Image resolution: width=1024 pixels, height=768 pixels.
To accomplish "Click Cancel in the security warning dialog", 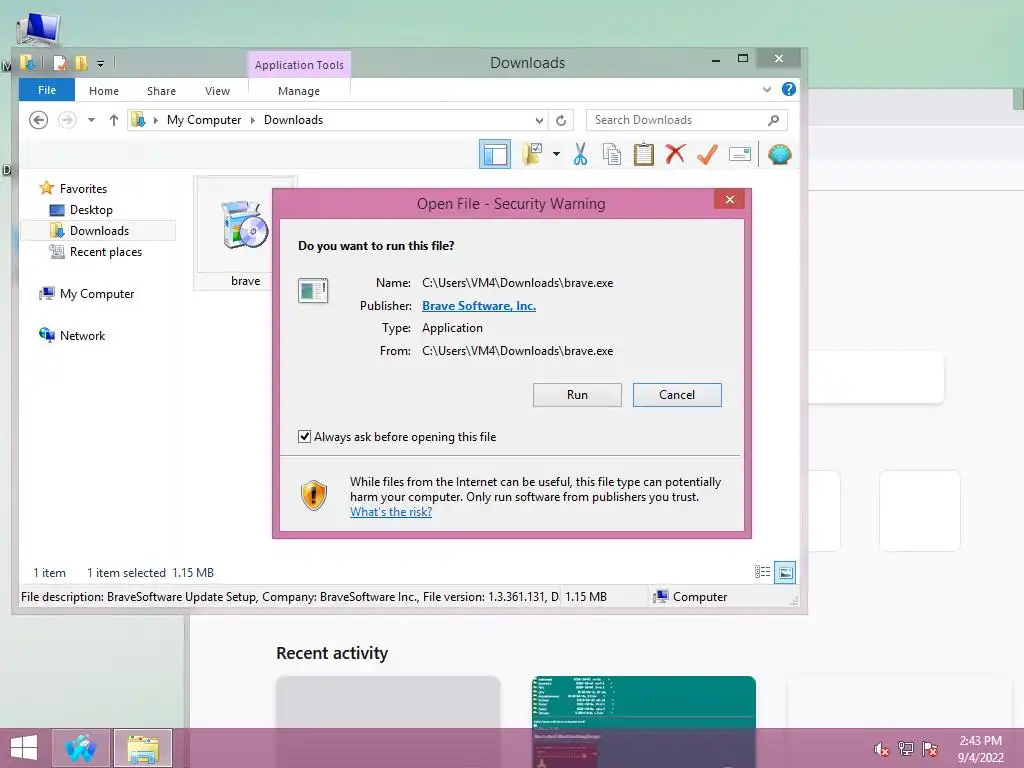I will (x=677, y=395).
